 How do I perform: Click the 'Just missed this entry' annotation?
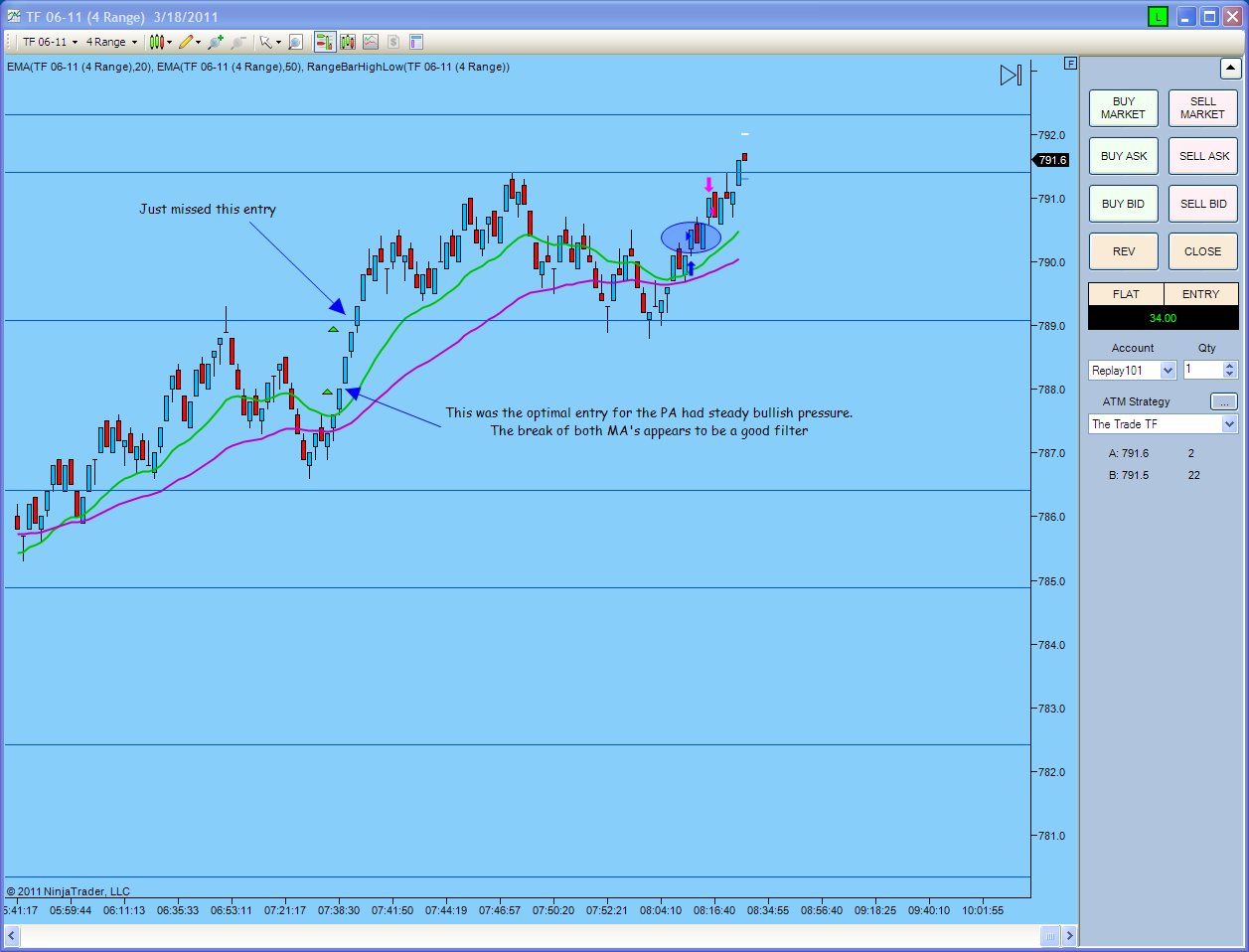click(x=208, y=209)
